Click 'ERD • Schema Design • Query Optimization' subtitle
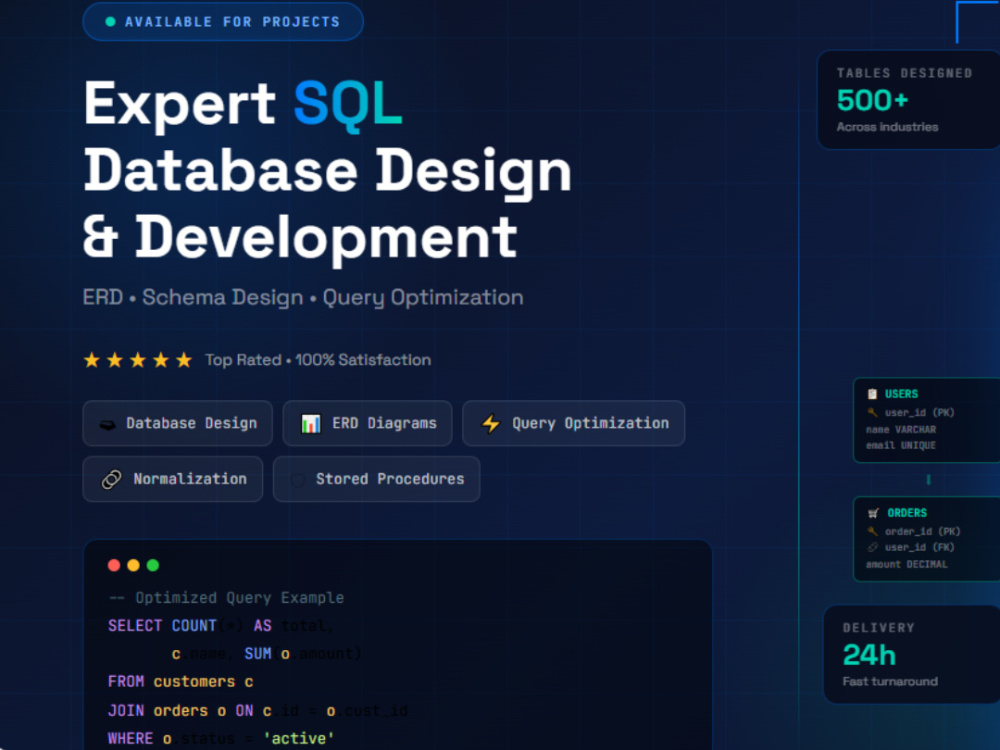 pyautogui.click(x=303, y=298)
